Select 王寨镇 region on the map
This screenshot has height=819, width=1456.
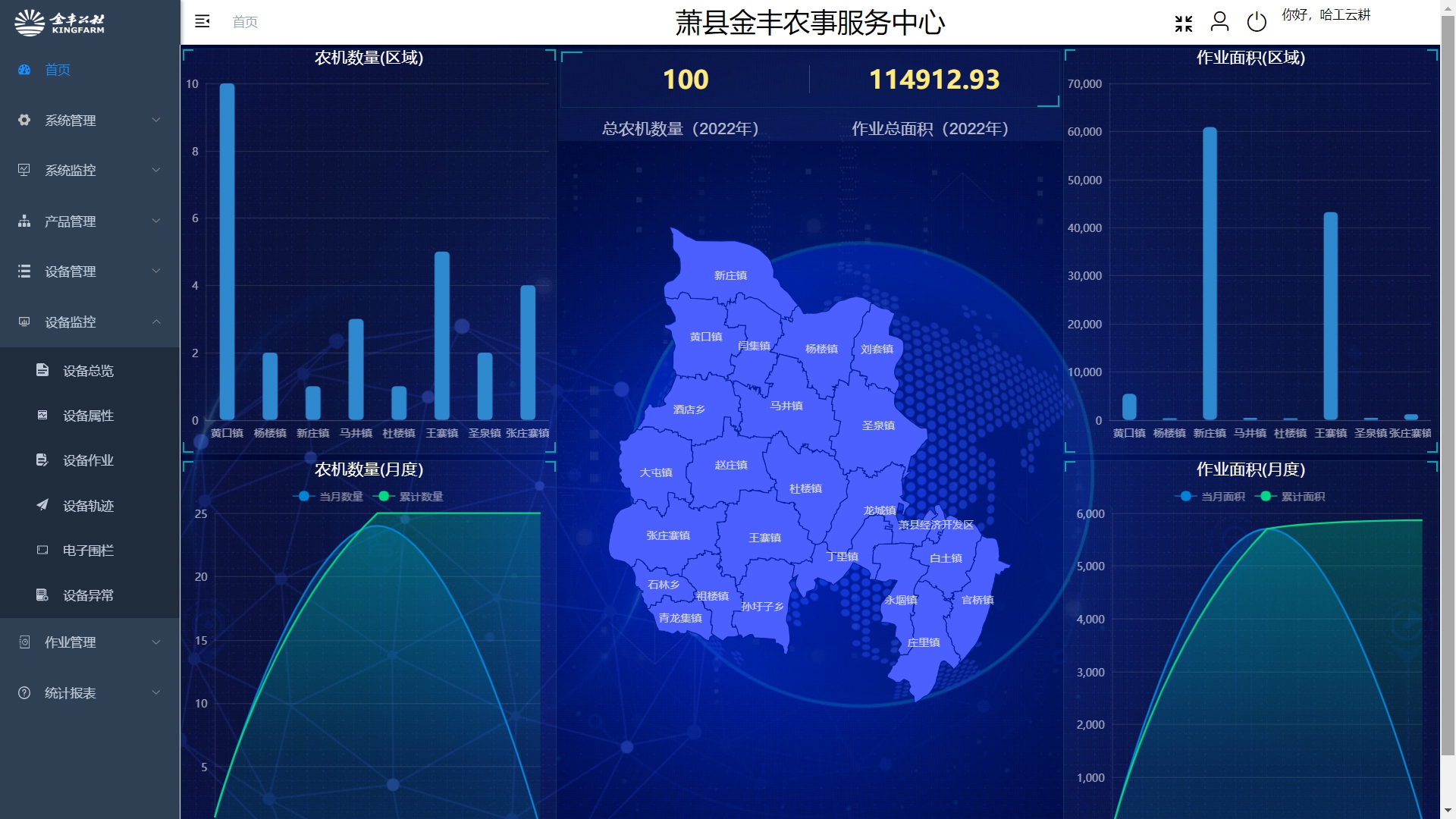click(764, 538)
